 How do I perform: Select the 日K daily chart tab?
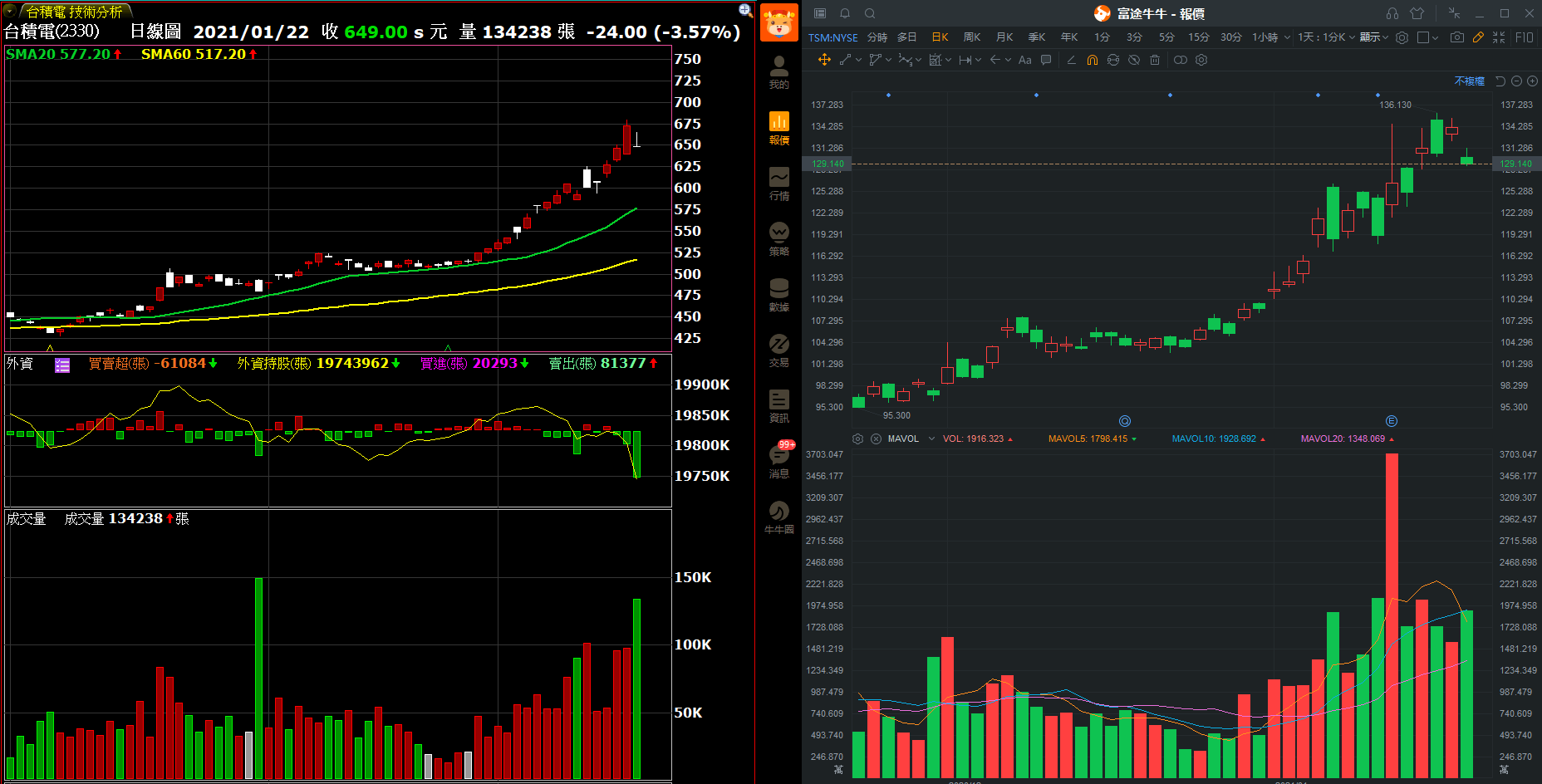coord(940,37)
